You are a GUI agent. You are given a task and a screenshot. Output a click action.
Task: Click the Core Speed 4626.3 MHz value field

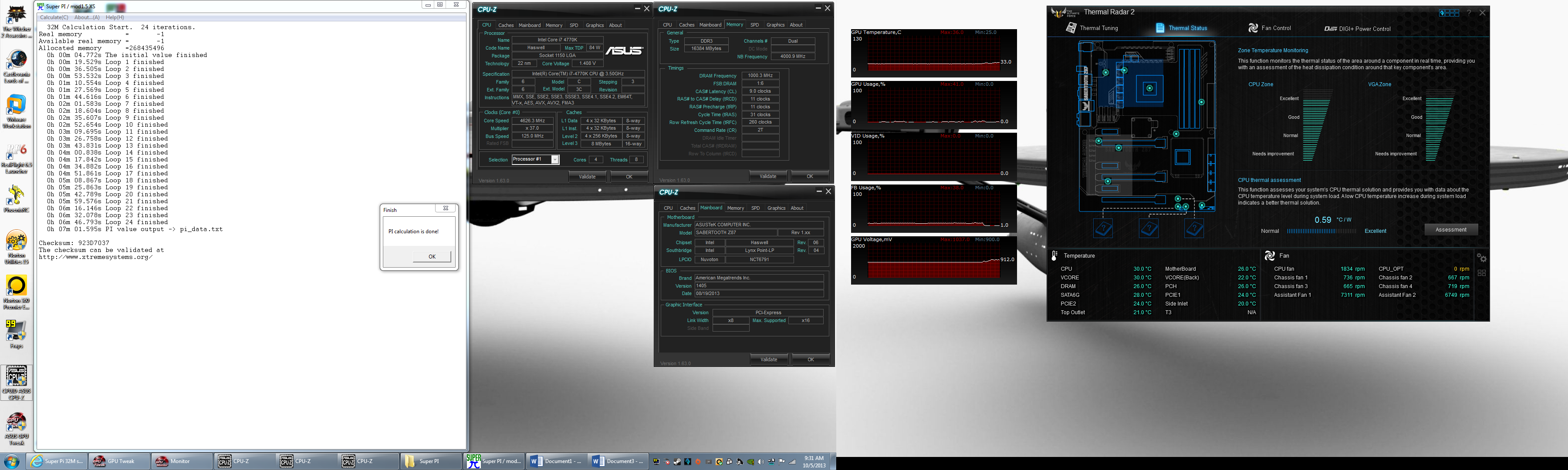click(x=533, y=121)
